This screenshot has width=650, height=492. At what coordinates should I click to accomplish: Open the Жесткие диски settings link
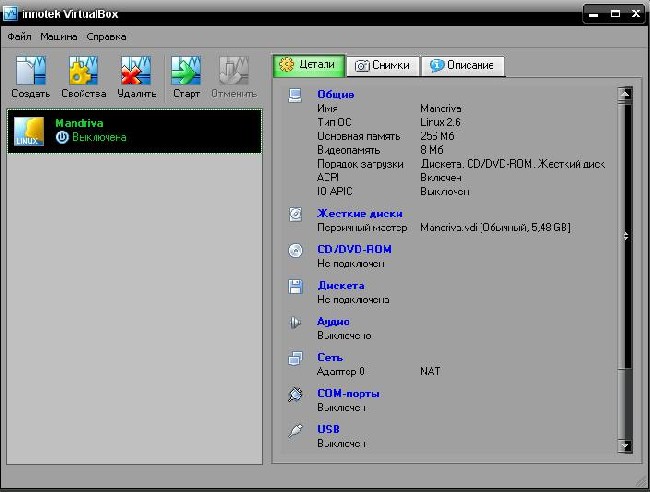[x=360, y=214]
